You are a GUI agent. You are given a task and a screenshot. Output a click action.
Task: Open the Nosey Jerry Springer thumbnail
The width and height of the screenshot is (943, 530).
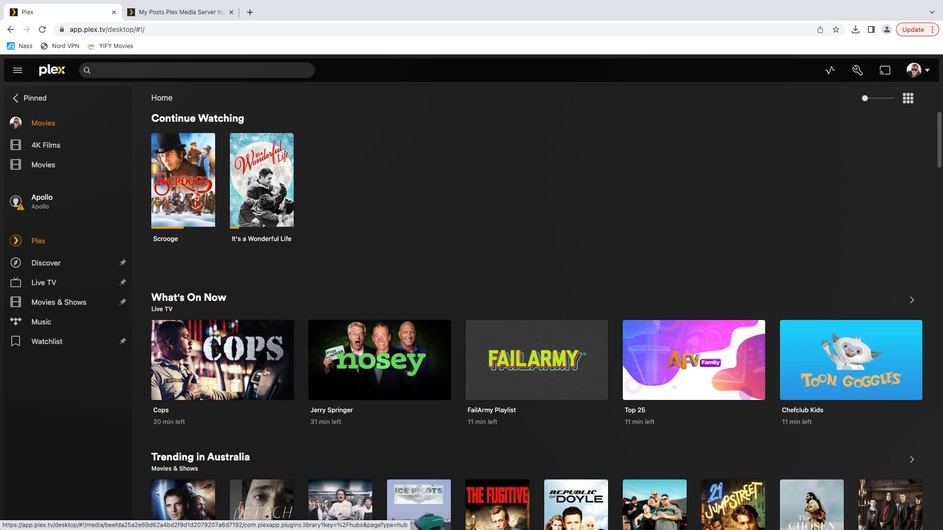coord(379,360)
